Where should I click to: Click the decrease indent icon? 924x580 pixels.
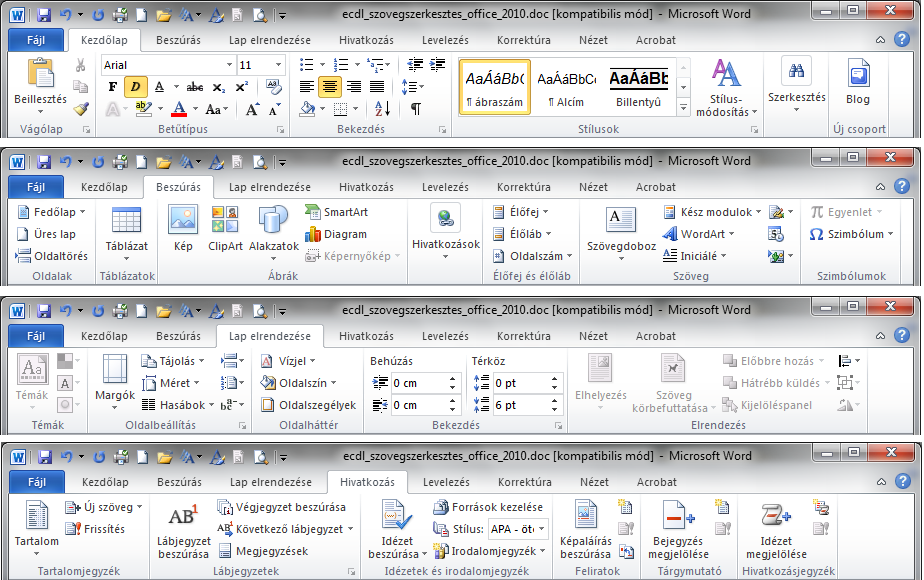click(x=415, y=65)
